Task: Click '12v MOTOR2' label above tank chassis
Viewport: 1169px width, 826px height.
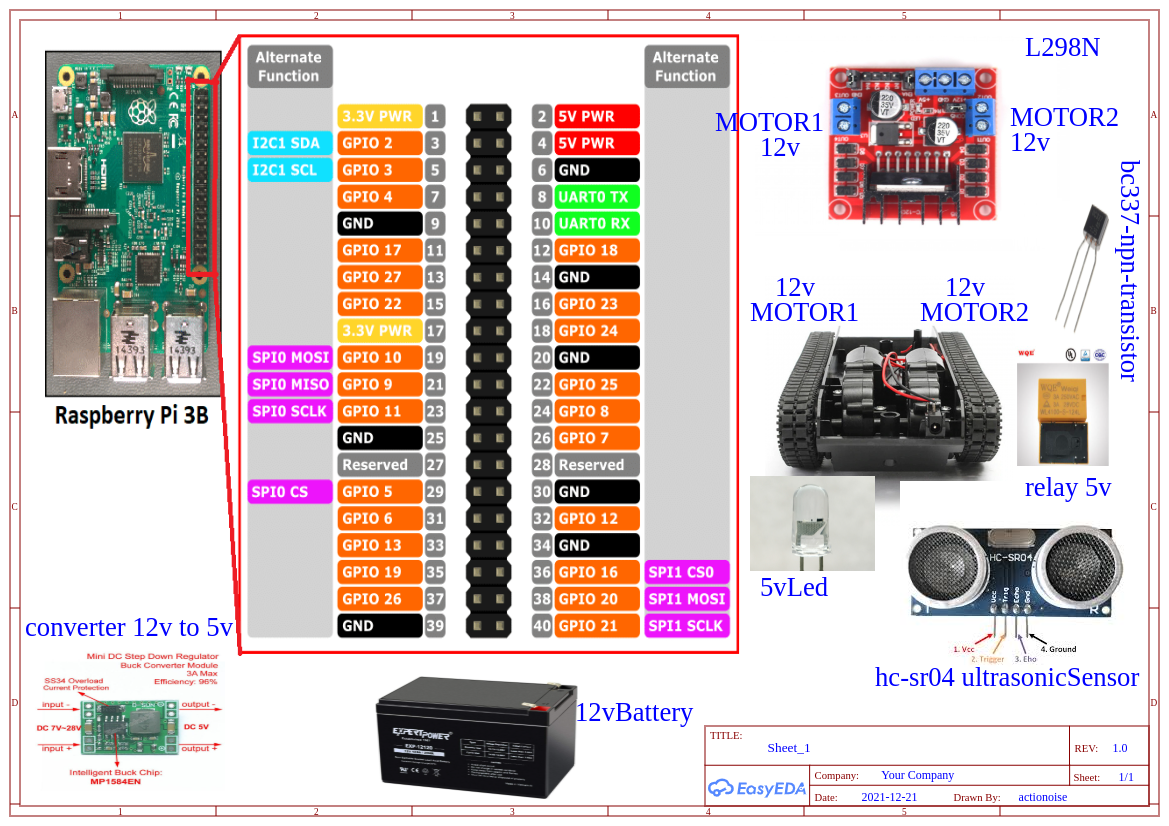Action: point(974,300)
